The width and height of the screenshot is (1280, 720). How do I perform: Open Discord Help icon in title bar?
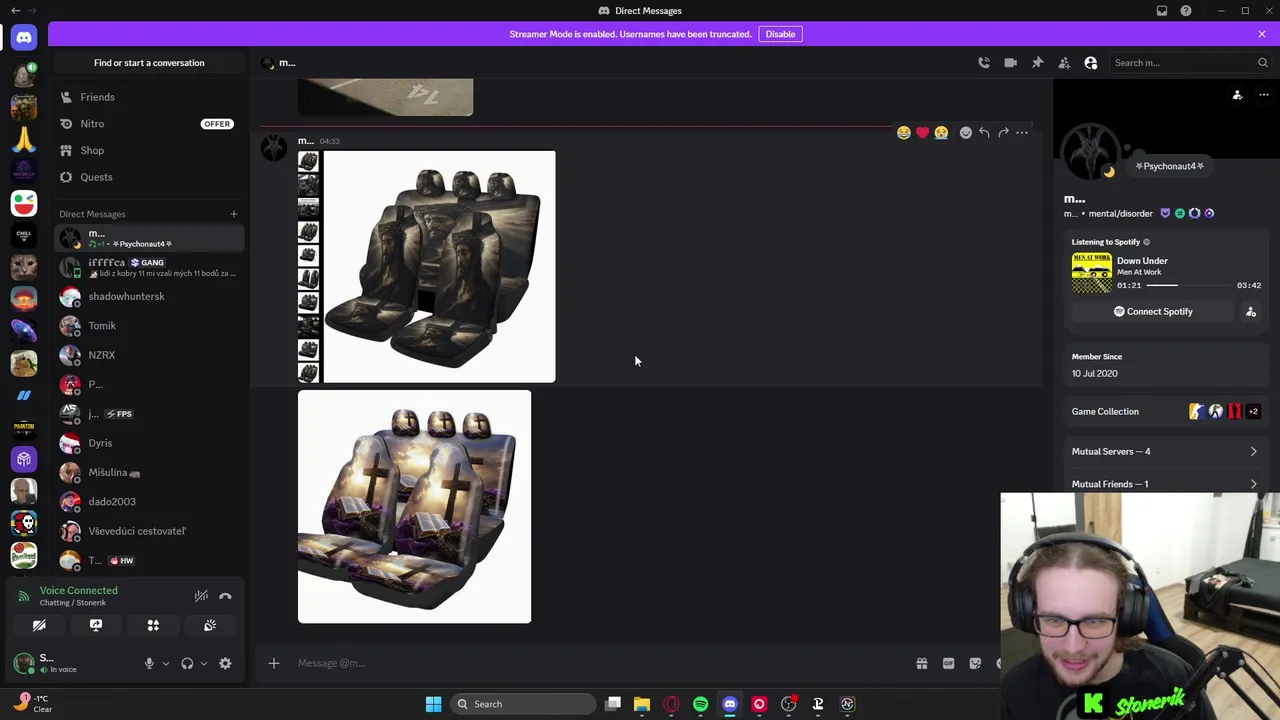click(1186, 11)
